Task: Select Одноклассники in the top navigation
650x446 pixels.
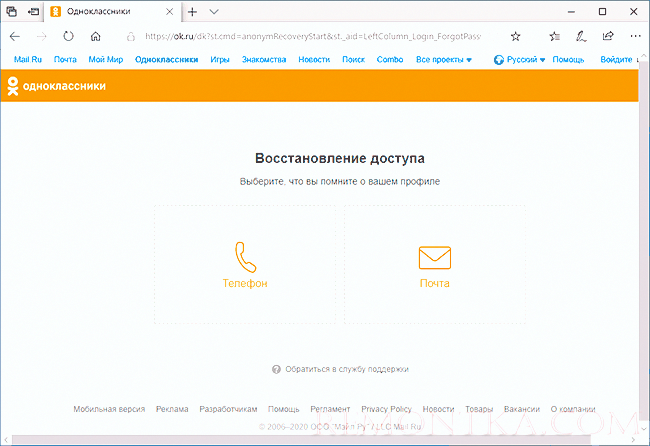Action: (x=166, y=60)
